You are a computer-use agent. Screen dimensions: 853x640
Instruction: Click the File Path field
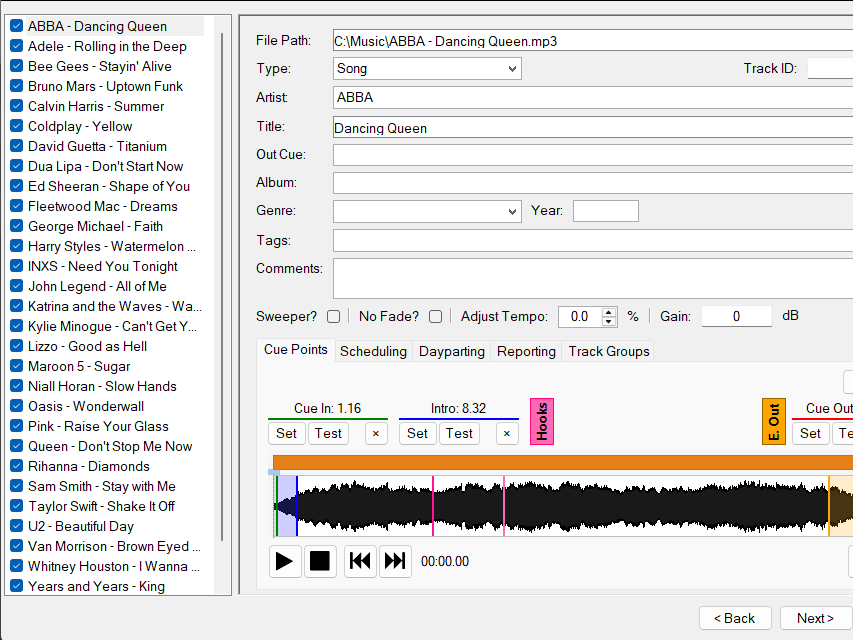click(x=592, y=41)
